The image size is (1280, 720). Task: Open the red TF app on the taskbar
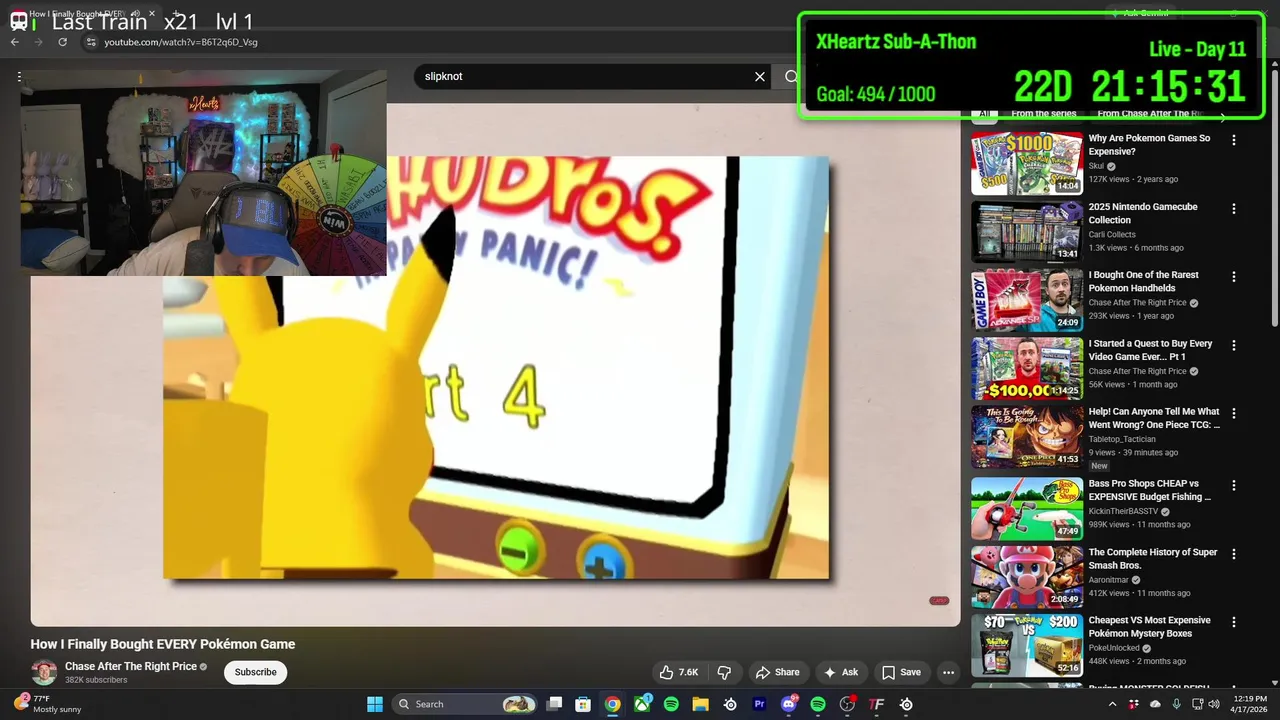877,704
